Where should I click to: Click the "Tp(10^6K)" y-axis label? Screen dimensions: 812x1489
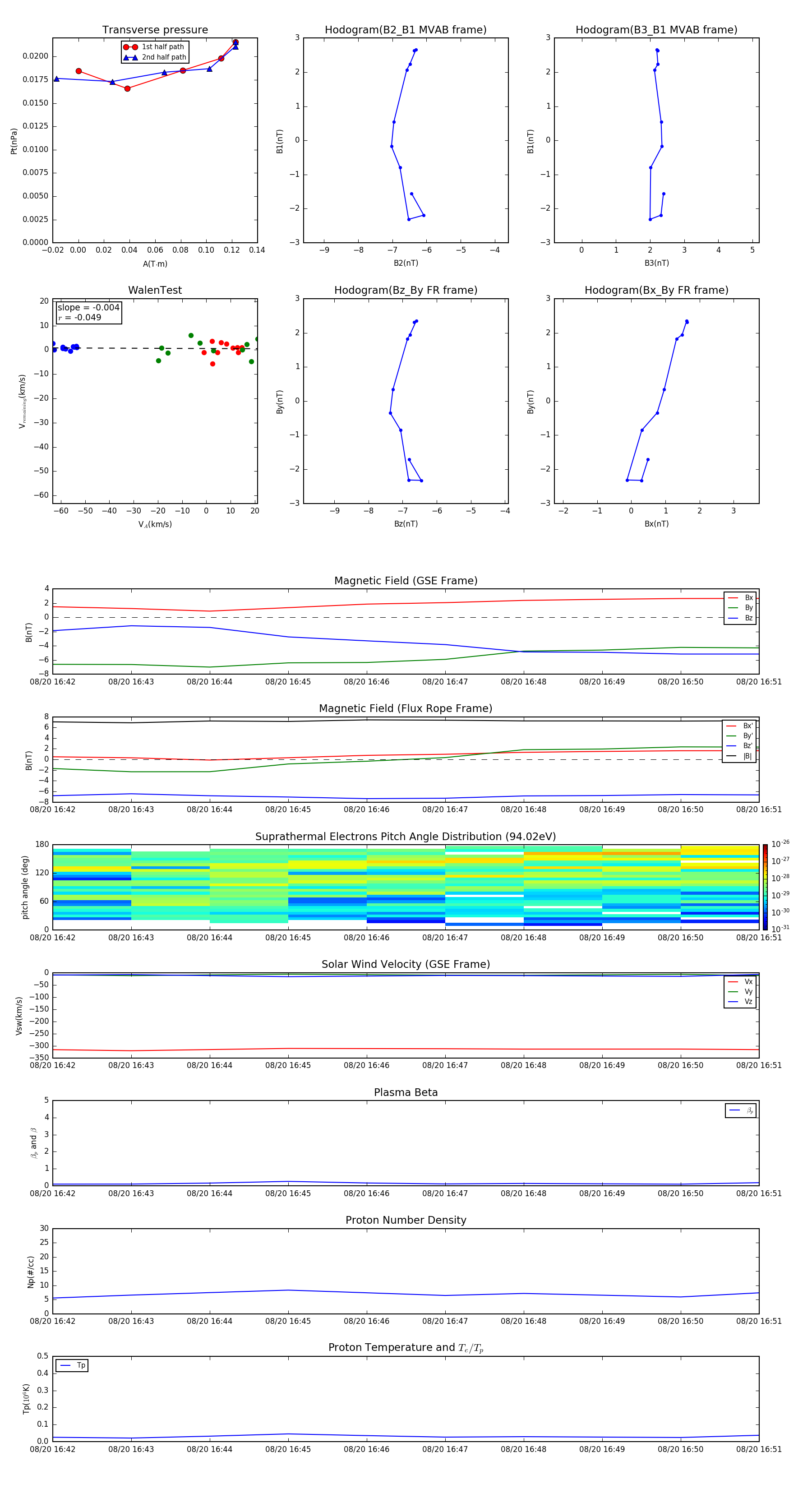tap(26, 1399)
